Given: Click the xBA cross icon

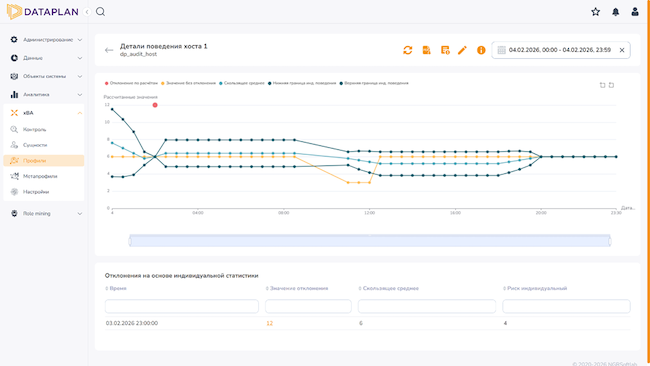Looking at the screenshot, I should 14,113.
